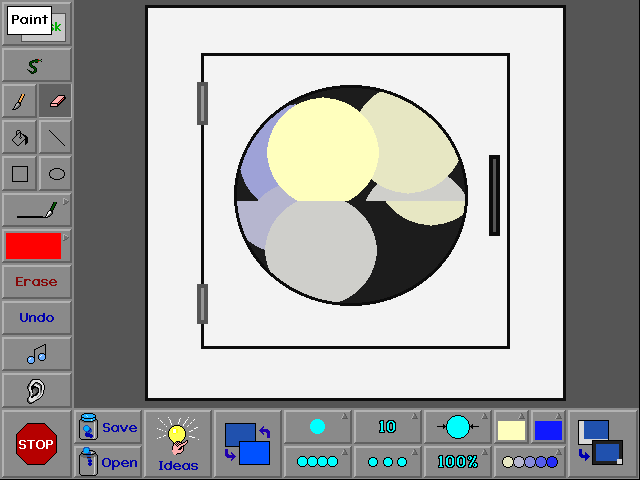Select the ellipse shape tool
640x480 pixels.
pyautogui.click(x=56, y=173)
